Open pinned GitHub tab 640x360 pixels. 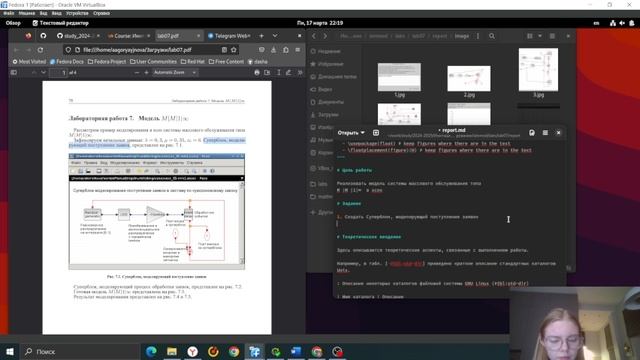43,36
